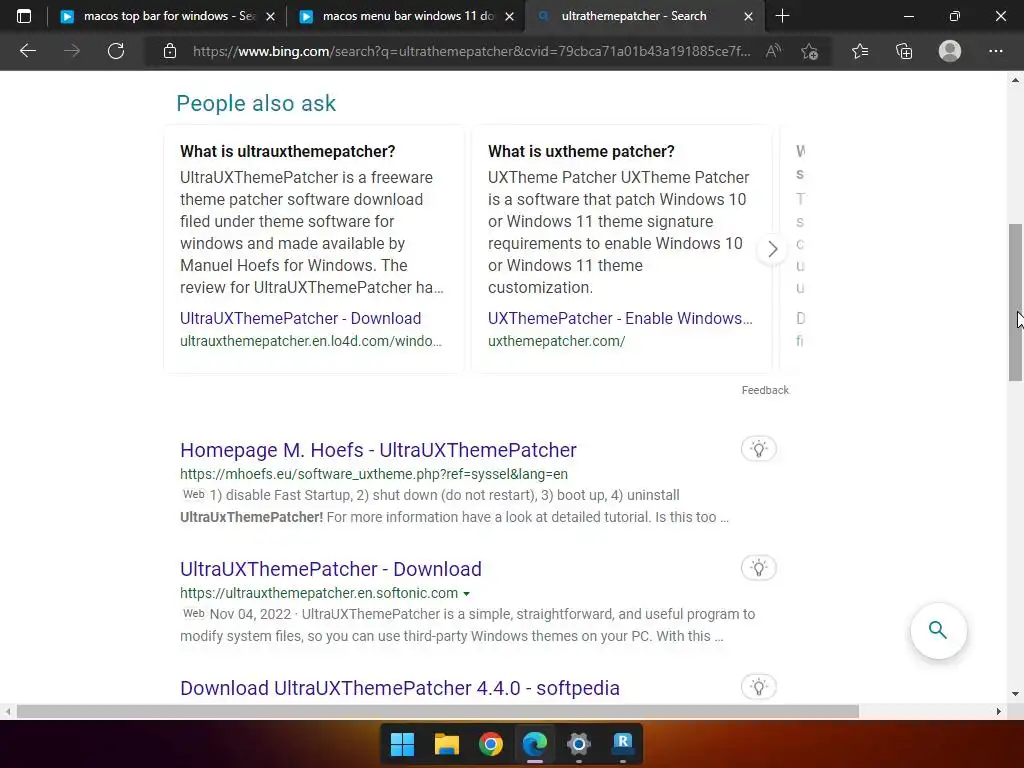Expand 'What is ultrauxthemepatcher?' question

pyautogui.click(x=287, y=152)
